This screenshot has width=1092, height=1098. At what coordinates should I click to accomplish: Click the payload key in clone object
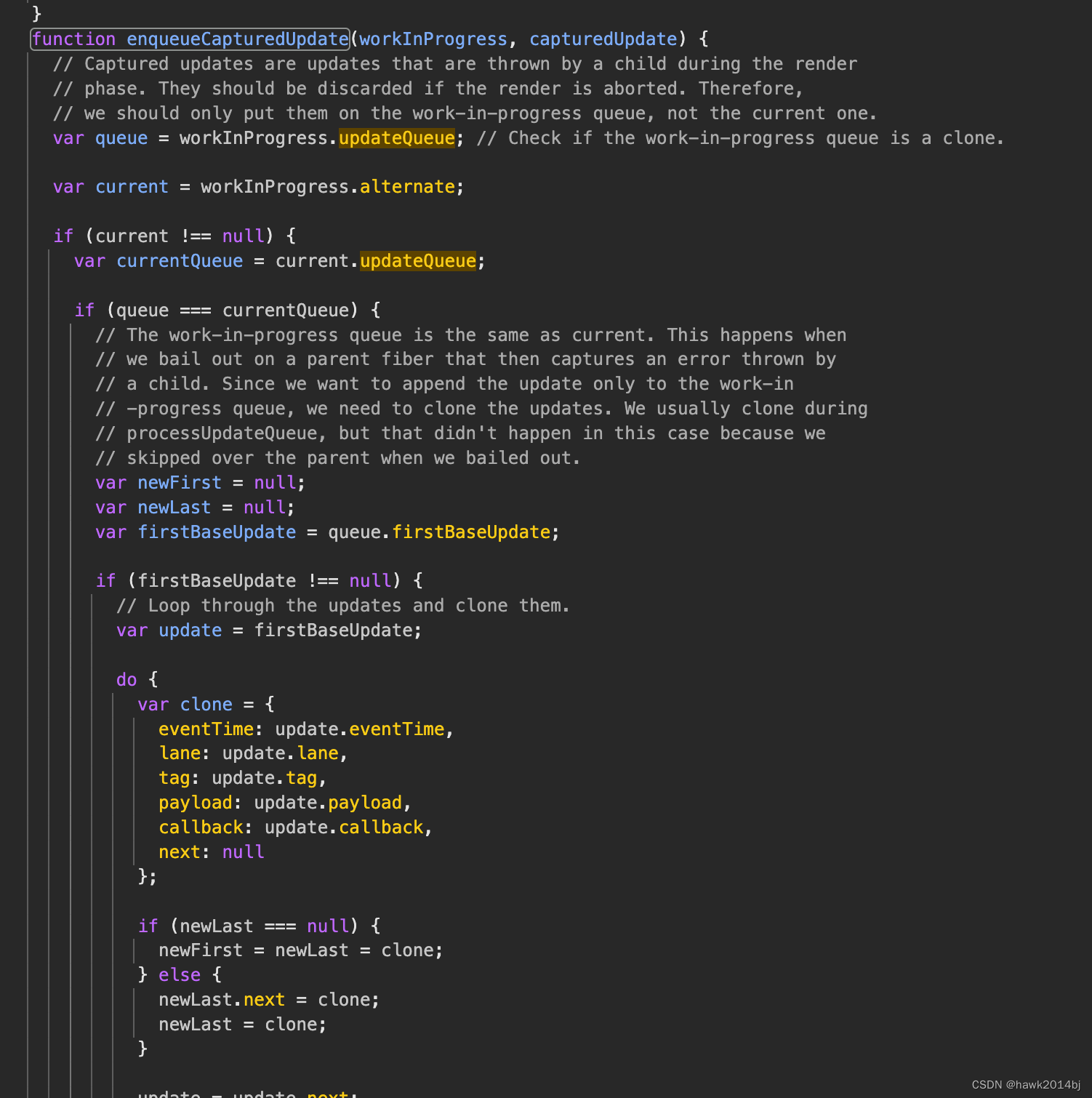(196, 803)
